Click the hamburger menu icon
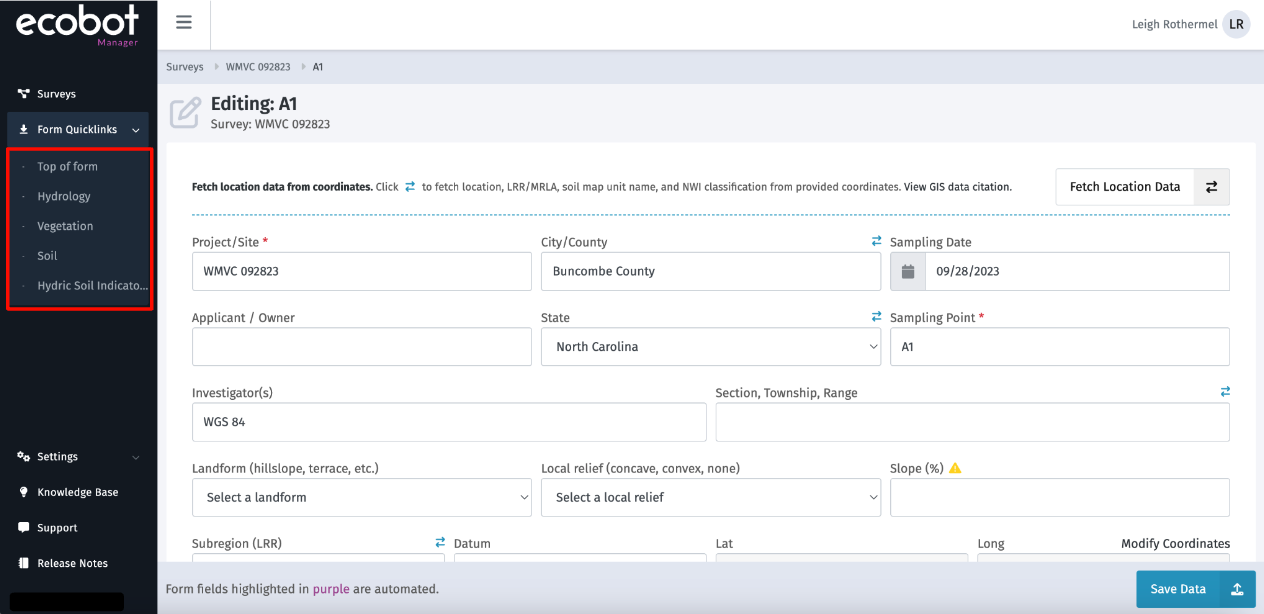Viewport: 1264px width, 614px height. click(x=184, y=23)
